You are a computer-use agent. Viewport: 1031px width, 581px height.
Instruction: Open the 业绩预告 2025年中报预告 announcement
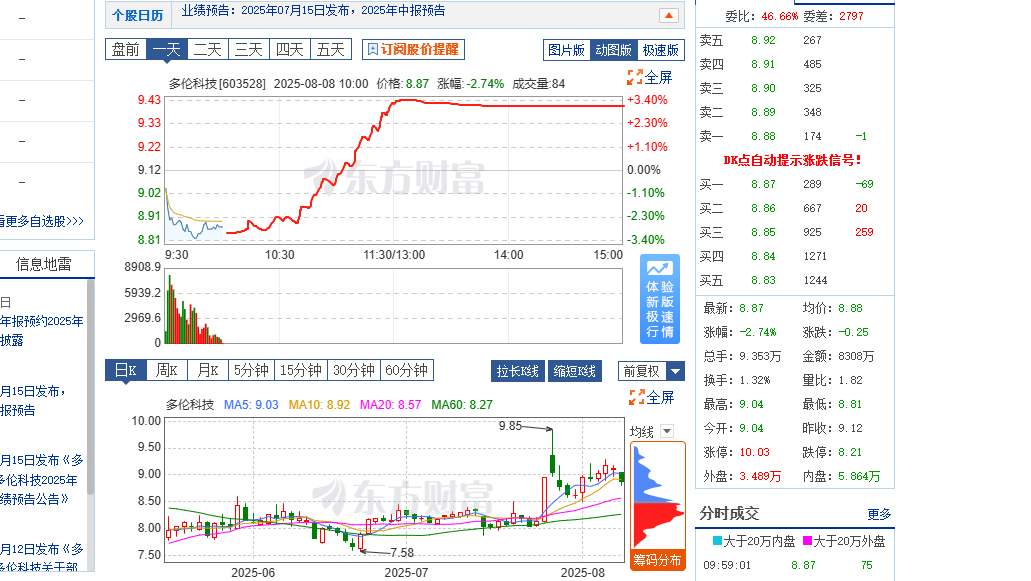tap(313, 11)
